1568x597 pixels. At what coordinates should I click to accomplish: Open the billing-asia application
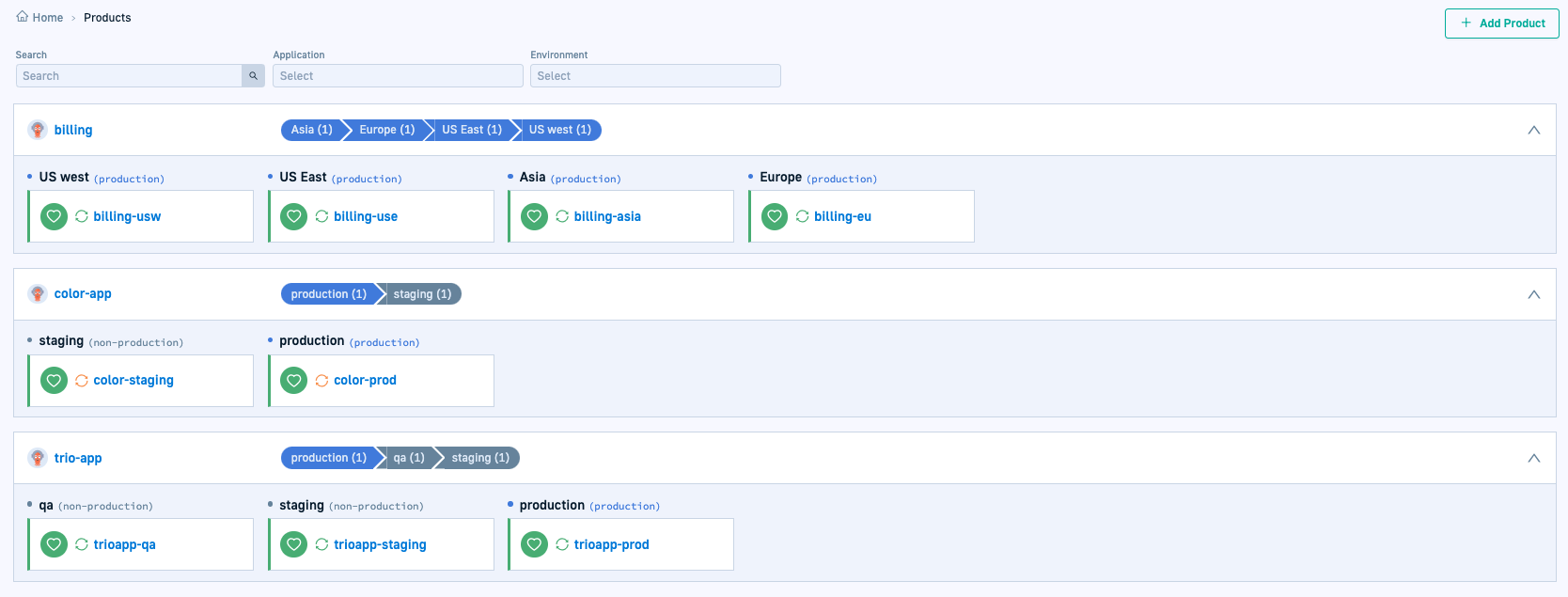[607, 216]
